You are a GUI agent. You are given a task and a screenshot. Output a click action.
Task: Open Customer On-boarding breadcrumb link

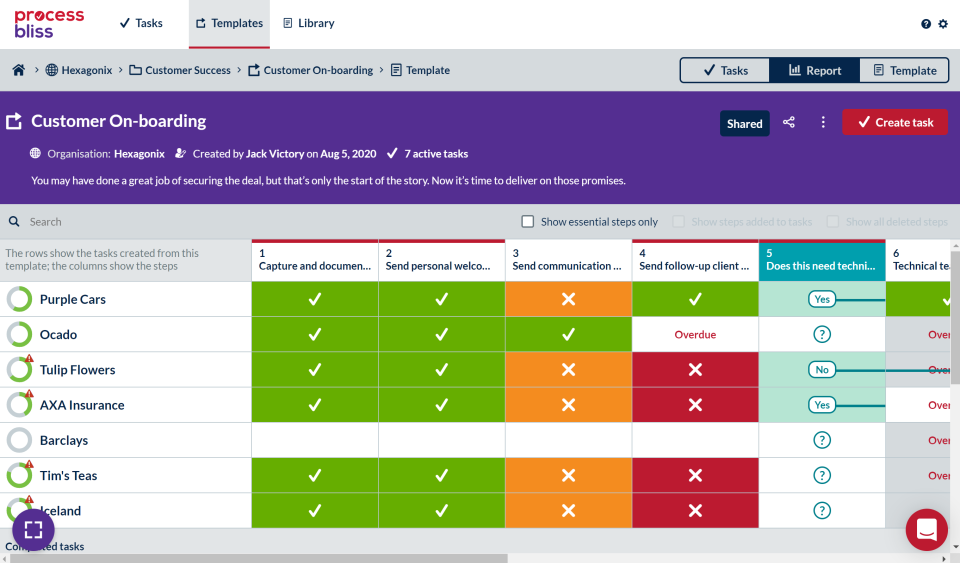pyautogui.click(x=310, y=70)
